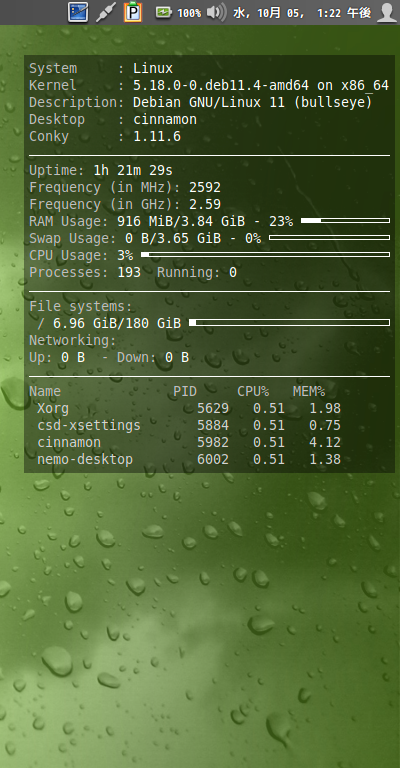Click the battery status icon
Viewport: 400px width, 768px height.
(x=164, y=13)
